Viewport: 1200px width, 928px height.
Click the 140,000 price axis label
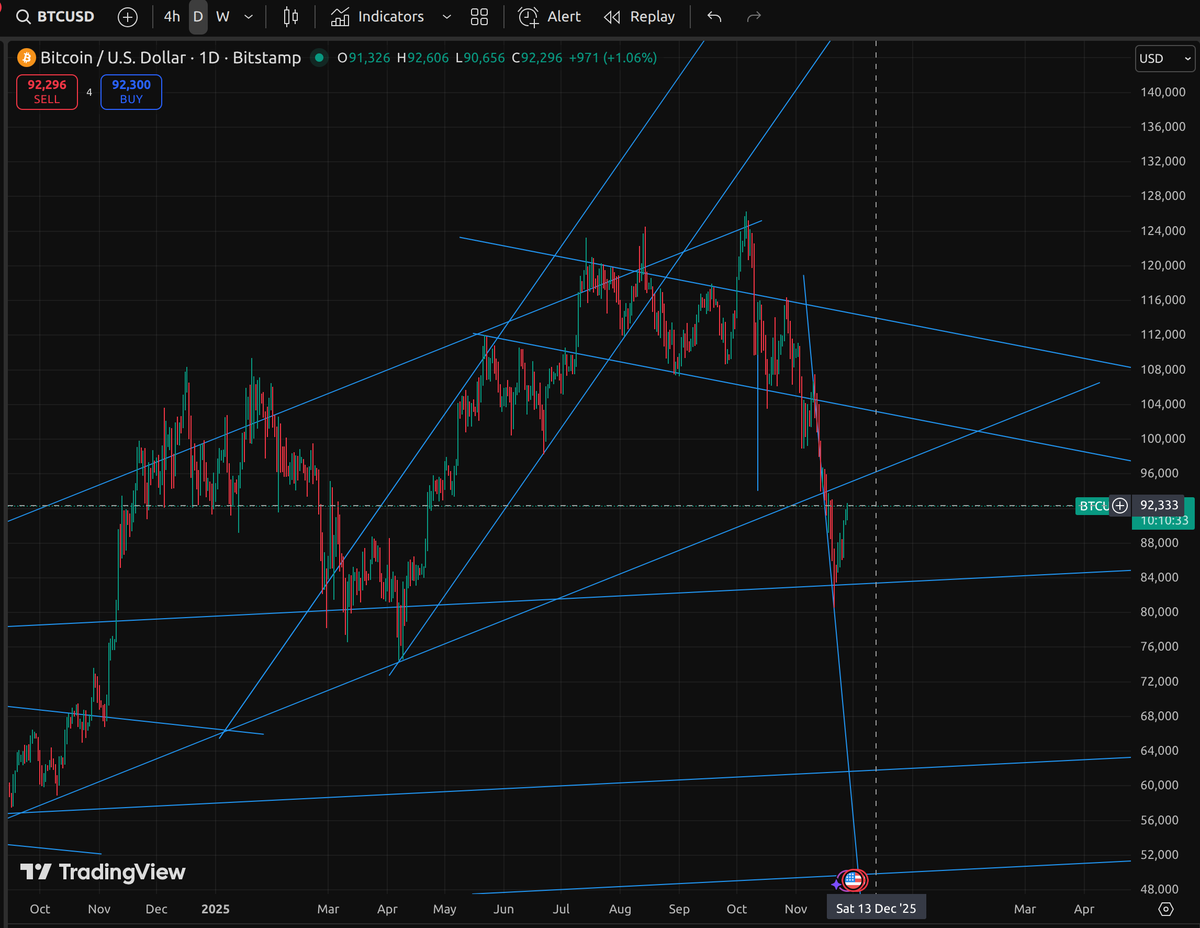[1163, 93]
